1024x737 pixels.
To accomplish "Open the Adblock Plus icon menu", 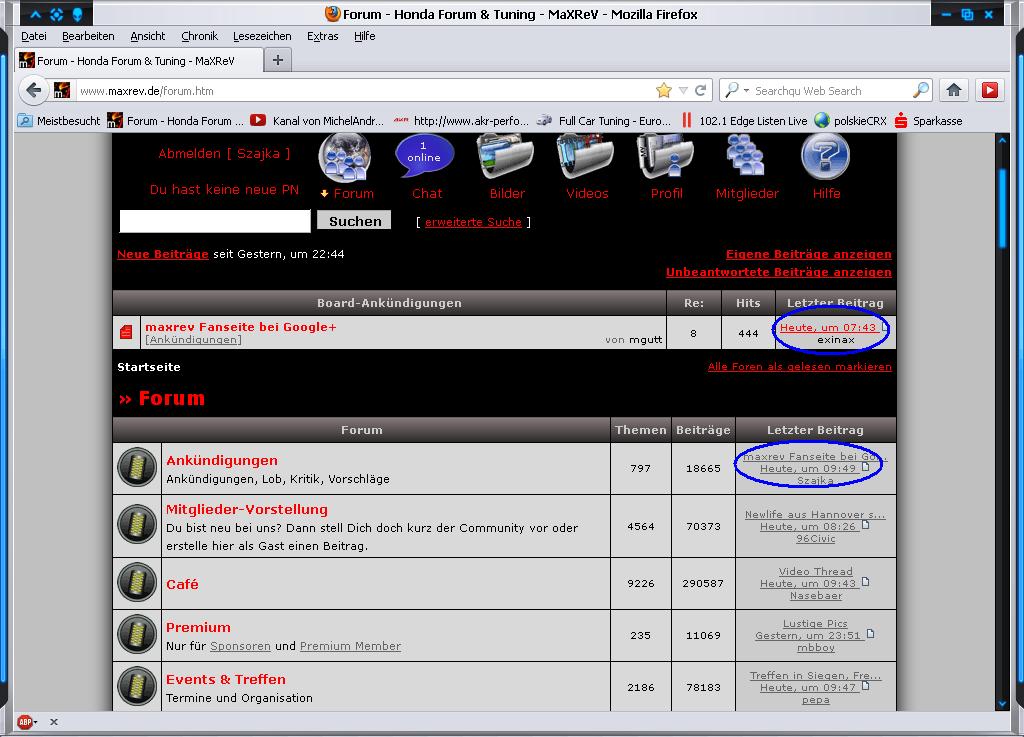I will (25, 722).
